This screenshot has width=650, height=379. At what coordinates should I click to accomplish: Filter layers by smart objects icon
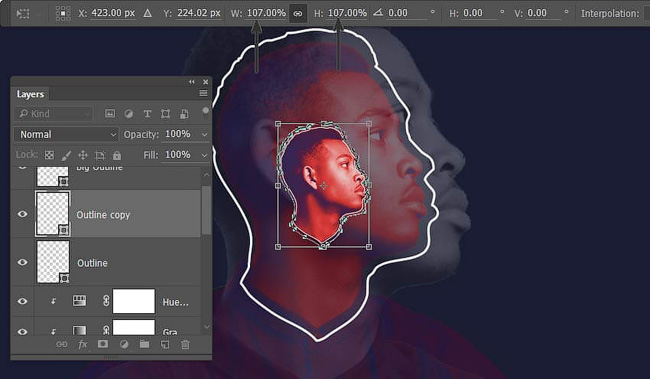pyautogui.click(x=184, y=114)
